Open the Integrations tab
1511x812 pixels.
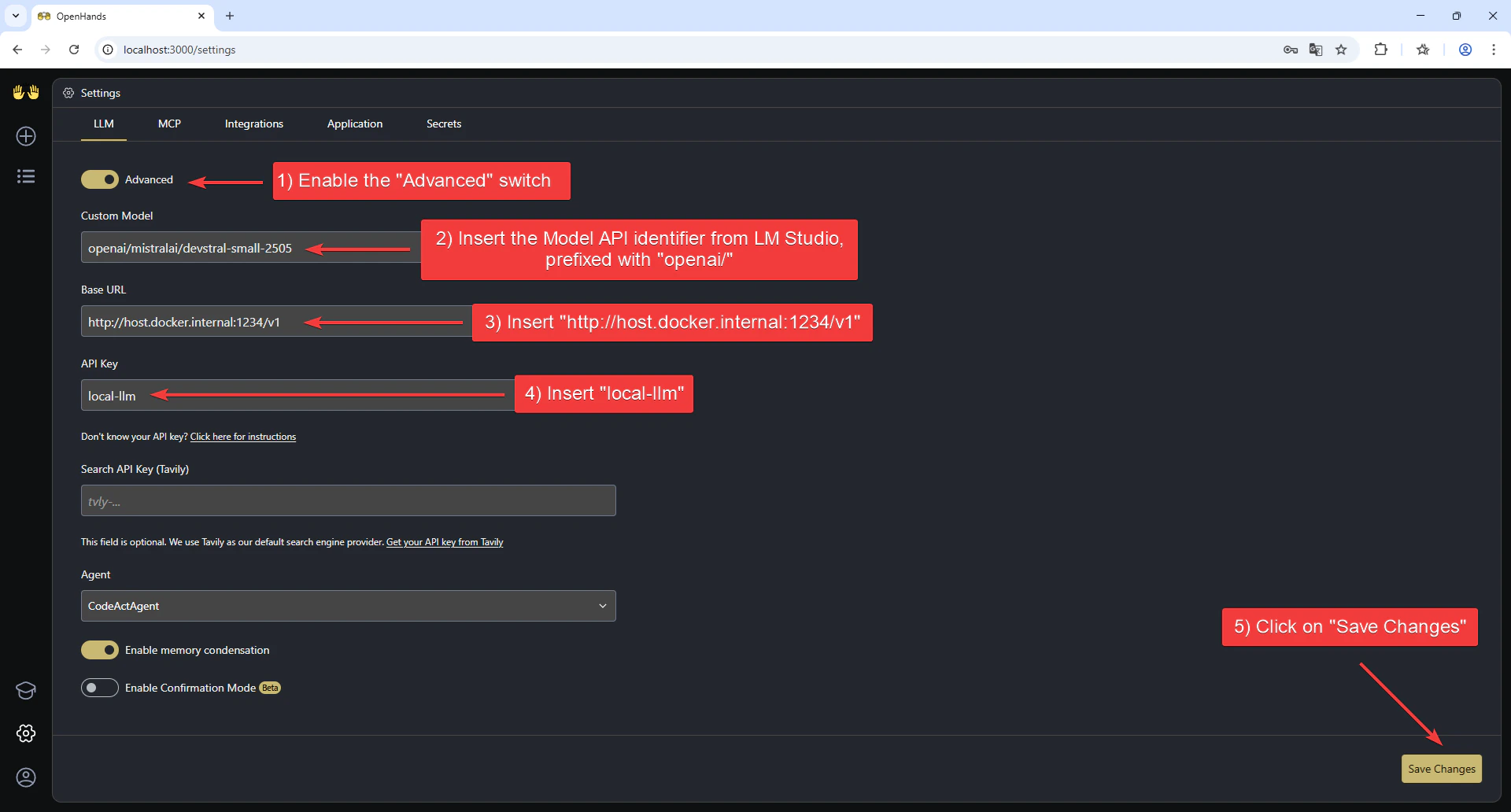click(x=254, y=124)
